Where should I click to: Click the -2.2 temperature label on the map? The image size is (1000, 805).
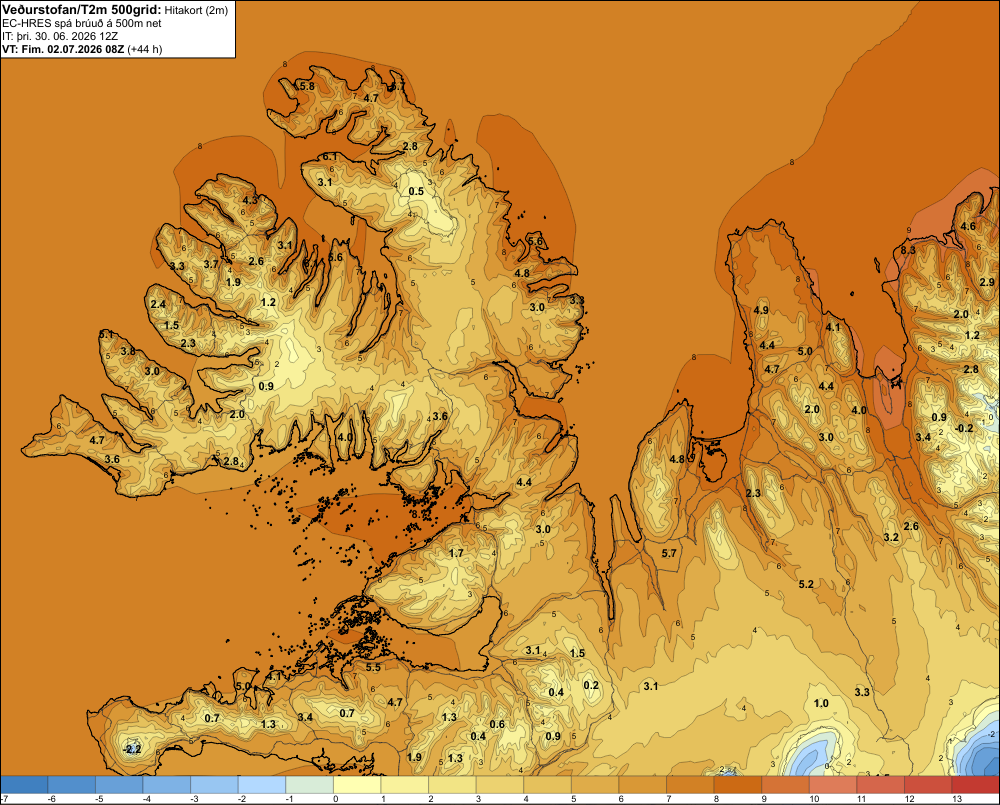pos(131,749)
